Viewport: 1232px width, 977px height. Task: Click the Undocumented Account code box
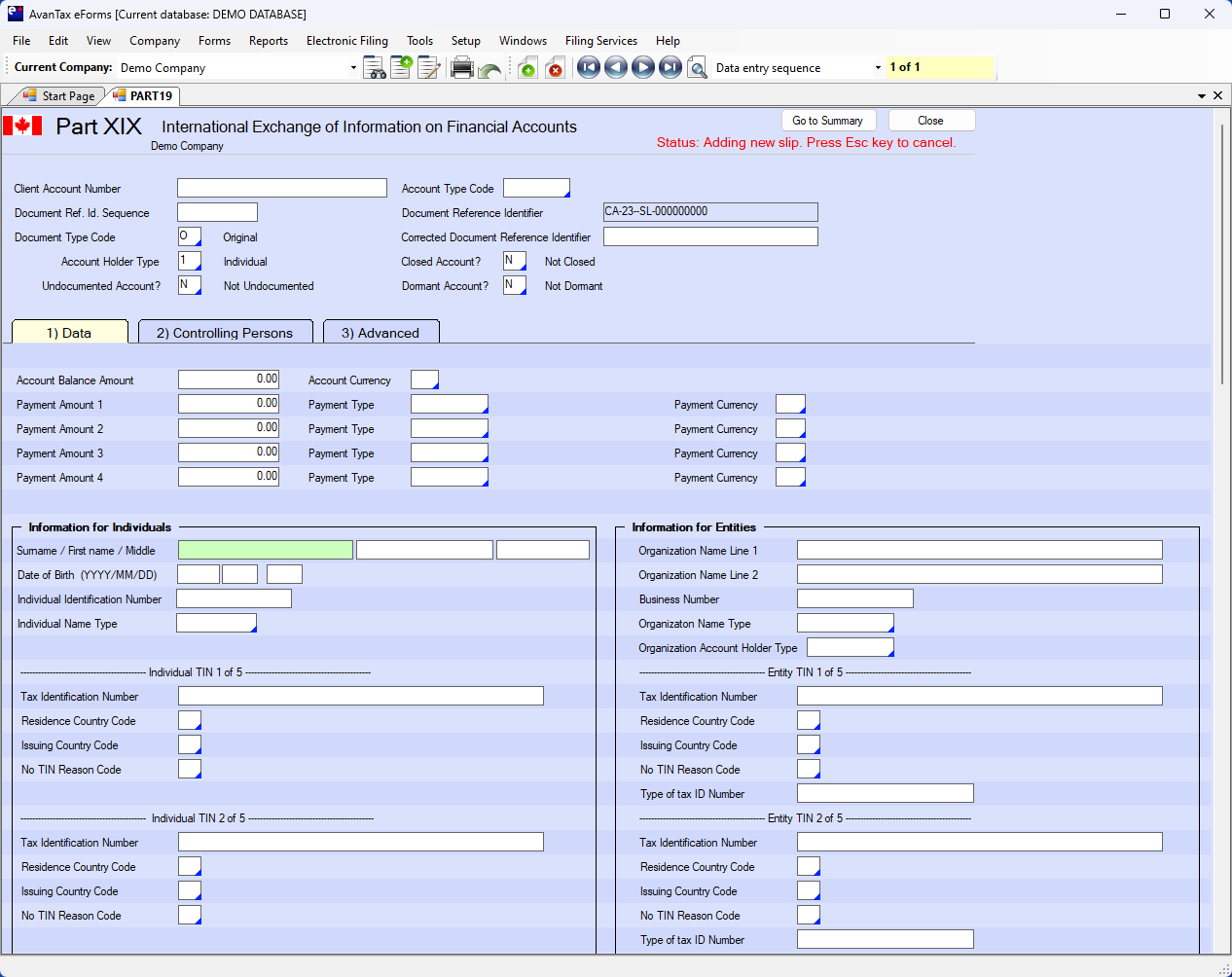pyautogui.click(x=189, y=285)
